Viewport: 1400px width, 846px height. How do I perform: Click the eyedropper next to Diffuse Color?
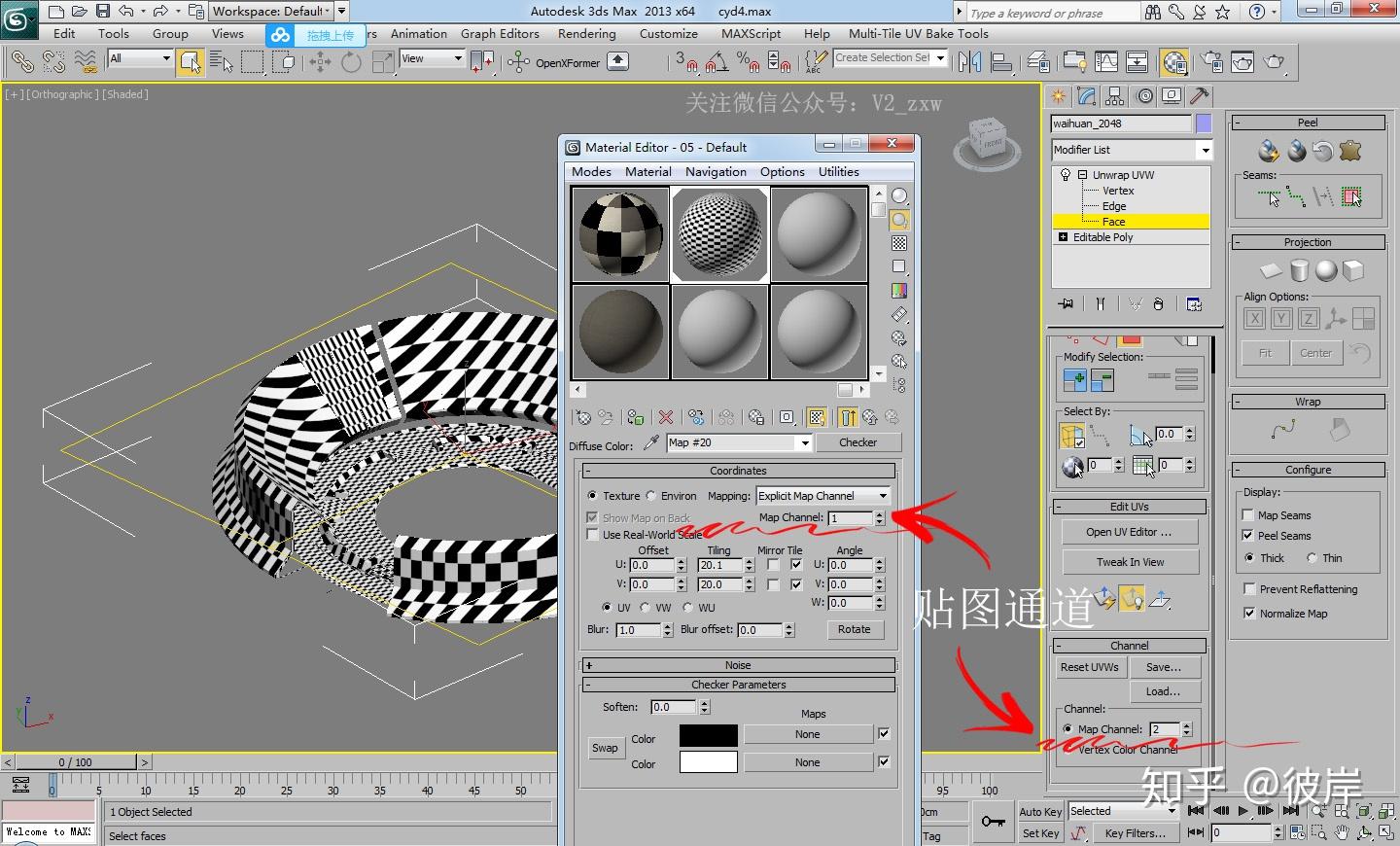651,443
